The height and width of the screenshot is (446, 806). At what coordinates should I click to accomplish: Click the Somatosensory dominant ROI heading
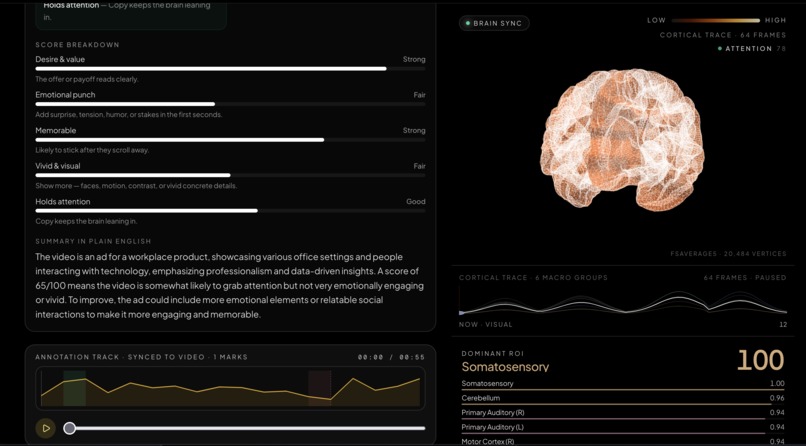tap(505, 367)
